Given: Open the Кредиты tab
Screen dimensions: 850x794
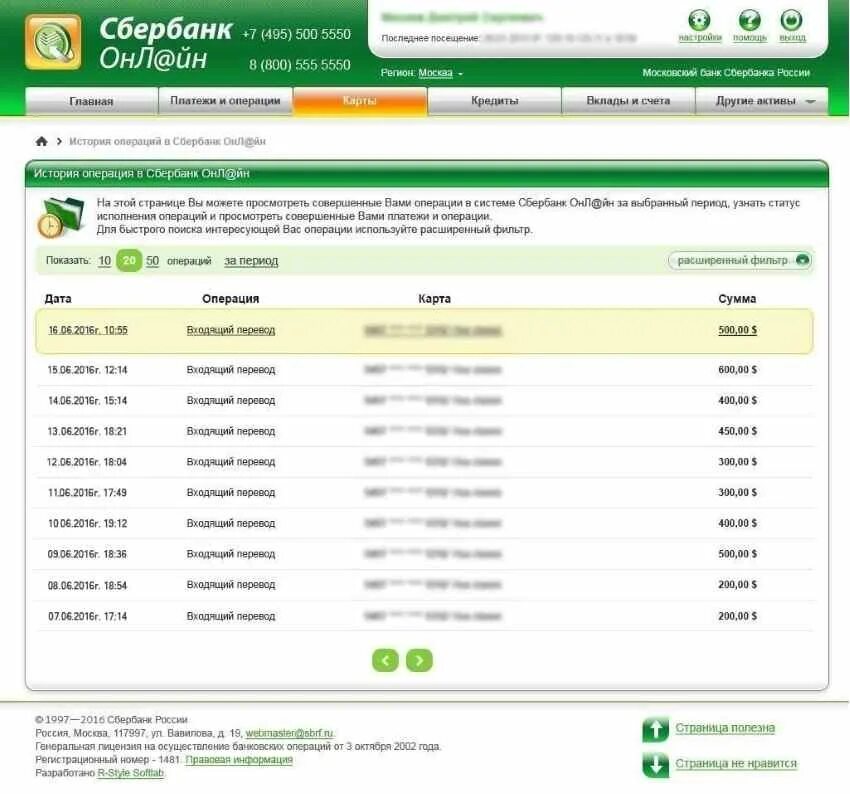Looking at the screenshot, I should pos(494,101).
